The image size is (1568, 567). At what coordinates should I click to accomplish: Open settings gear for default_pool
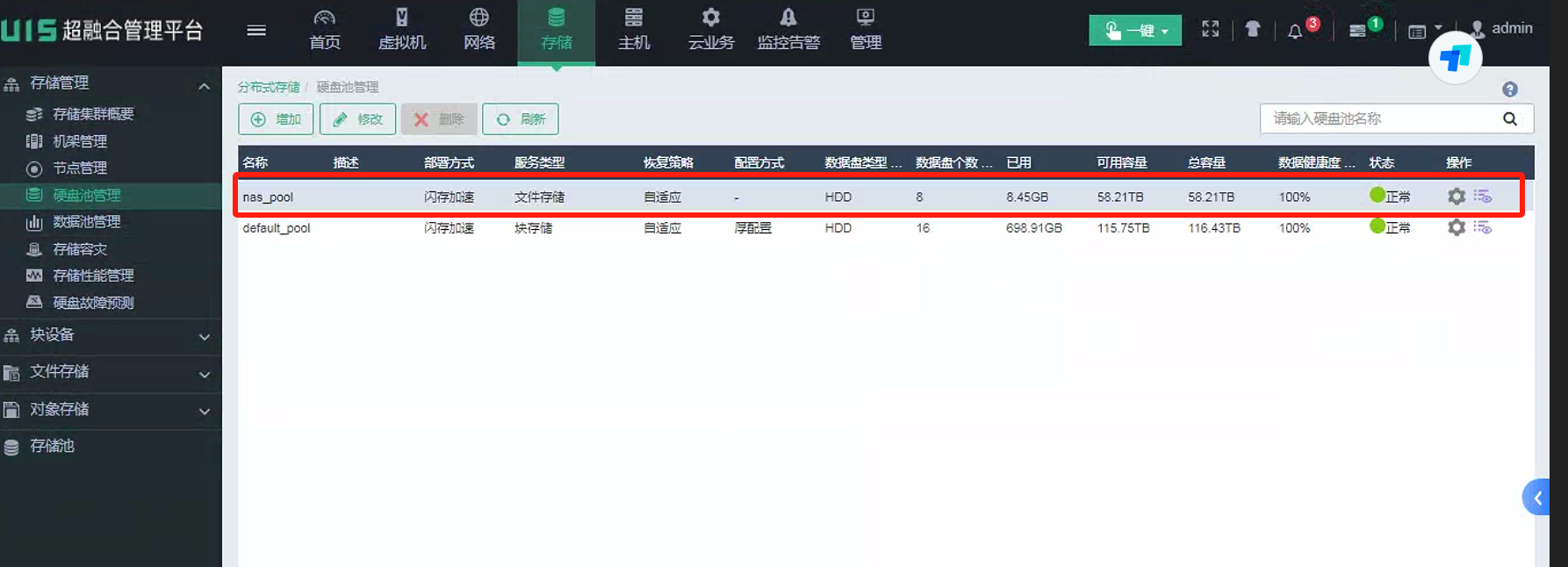(1457, 227)
